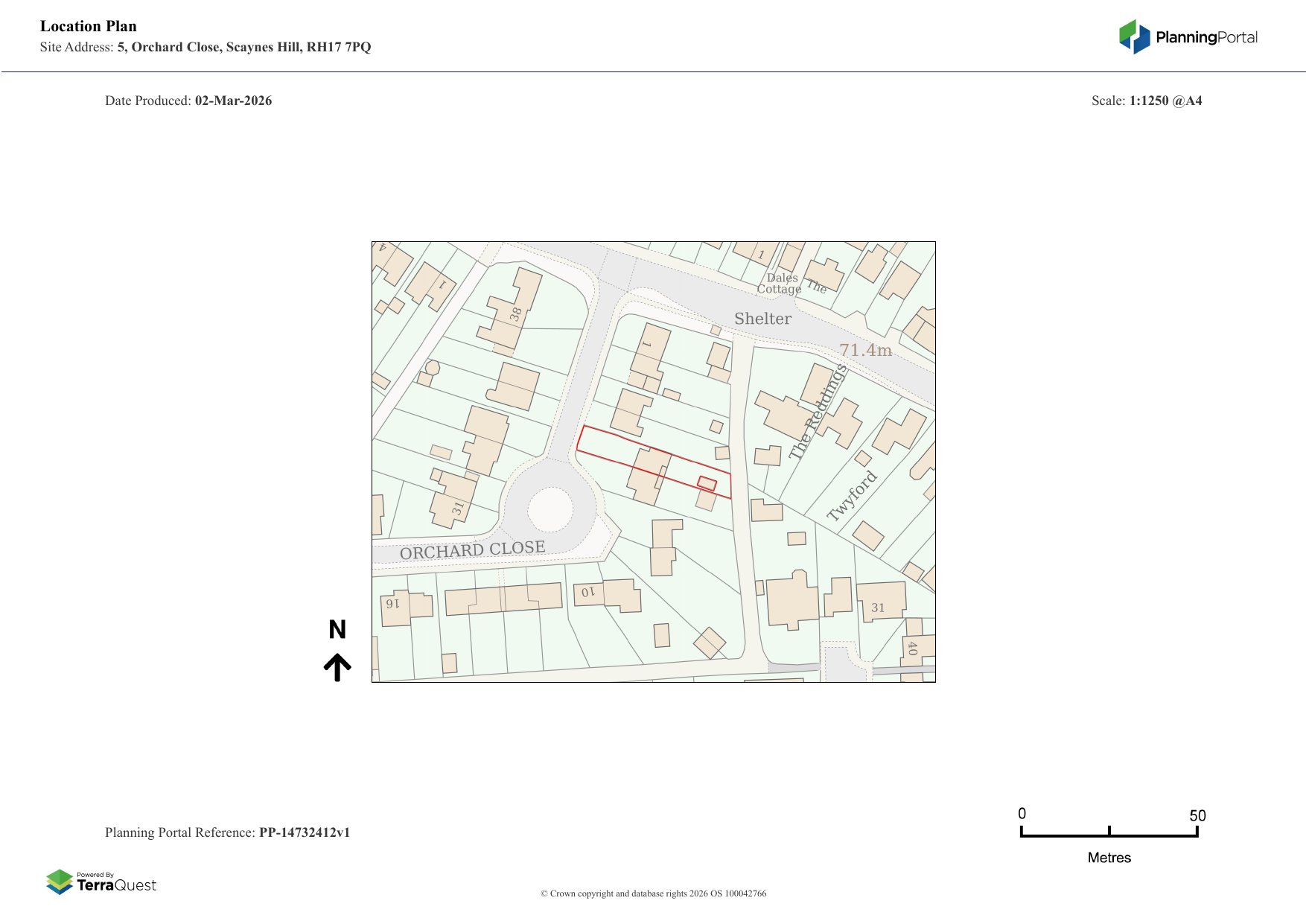
Task: Select the building numbered 16
Action: point(394,605)
